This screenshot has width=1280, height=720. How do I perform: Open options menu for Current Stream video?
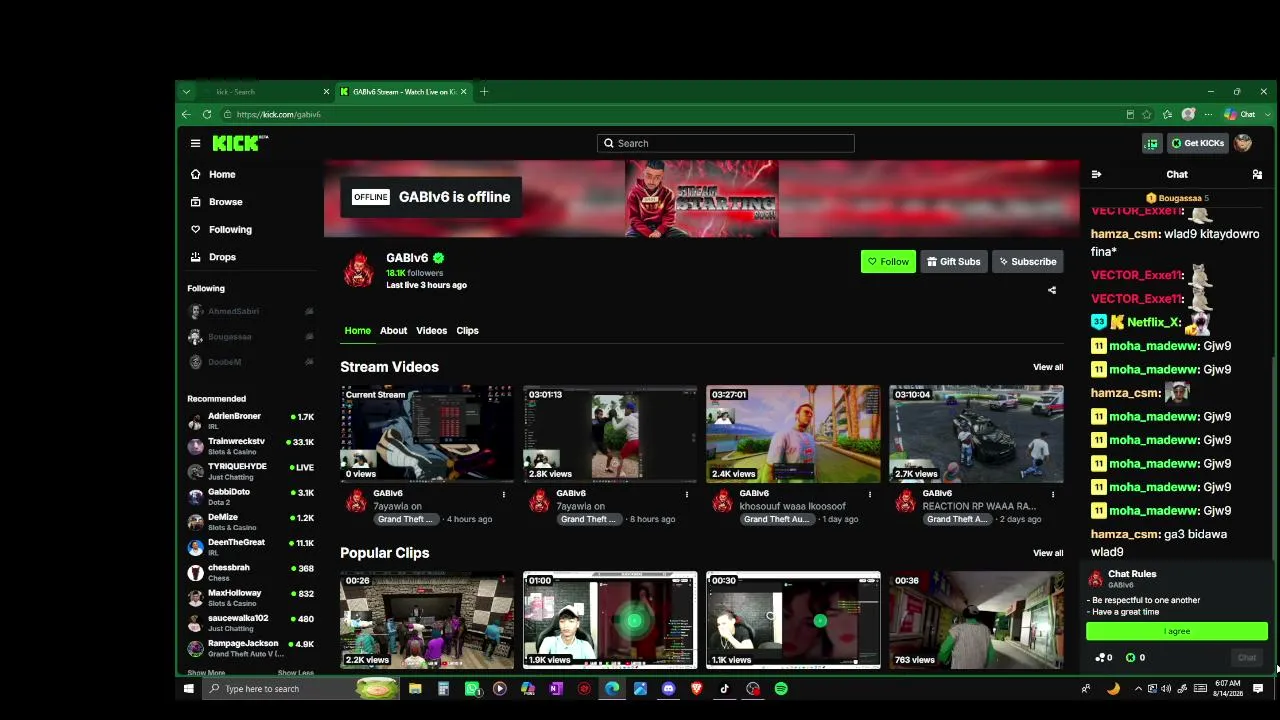coord(504,494)
